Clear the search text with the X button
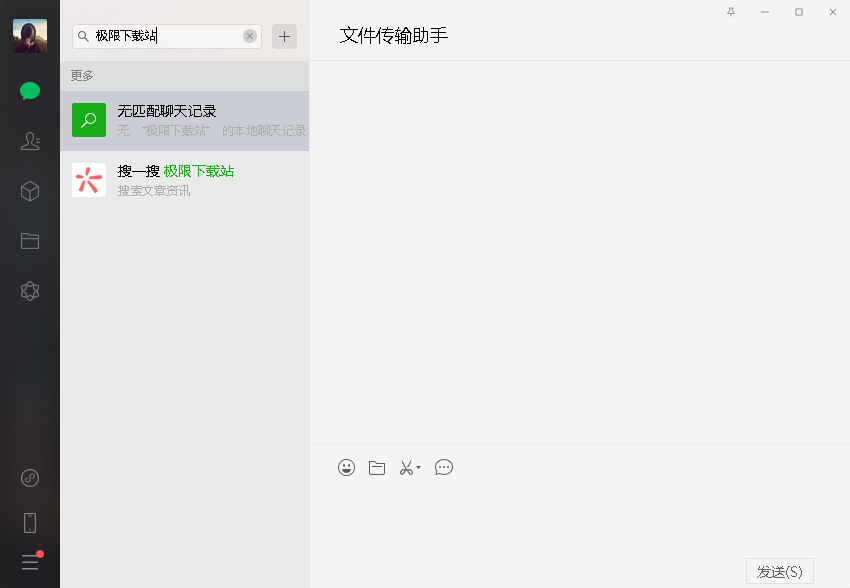The image size is (850, 588). [250, 36]
